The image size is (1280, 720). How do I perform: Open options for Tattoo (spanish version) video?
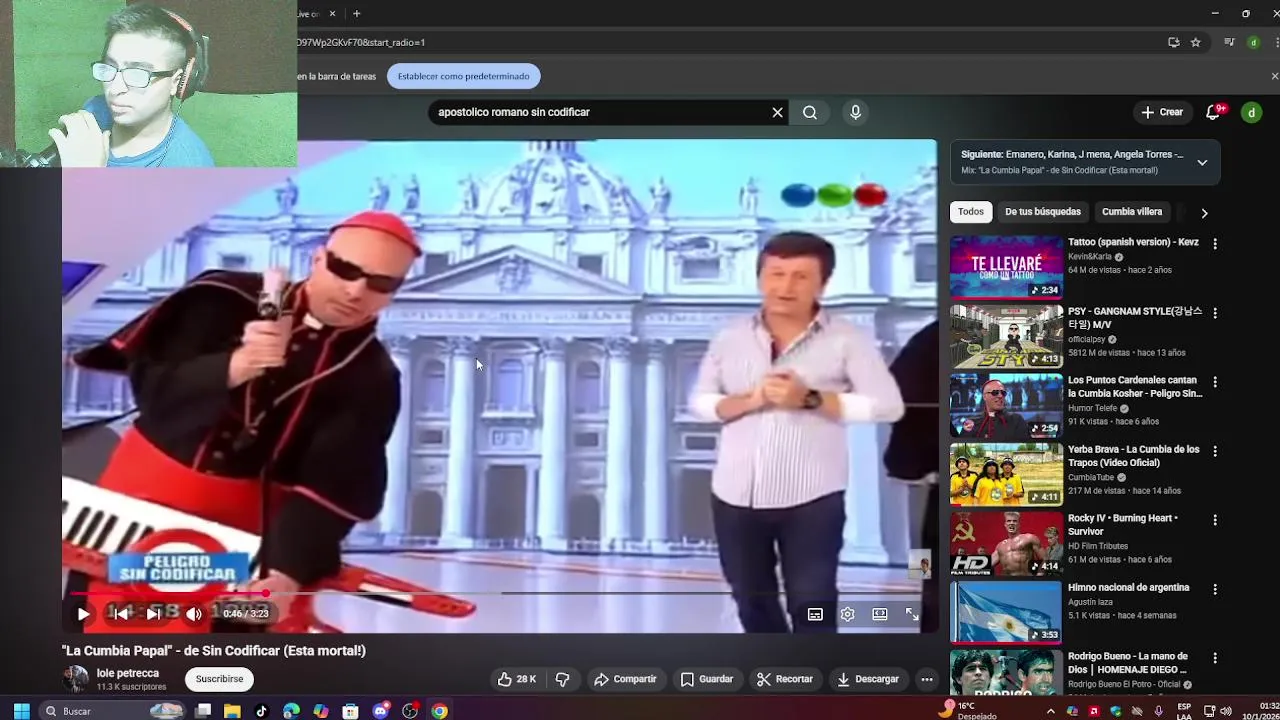coord(1215,244)
